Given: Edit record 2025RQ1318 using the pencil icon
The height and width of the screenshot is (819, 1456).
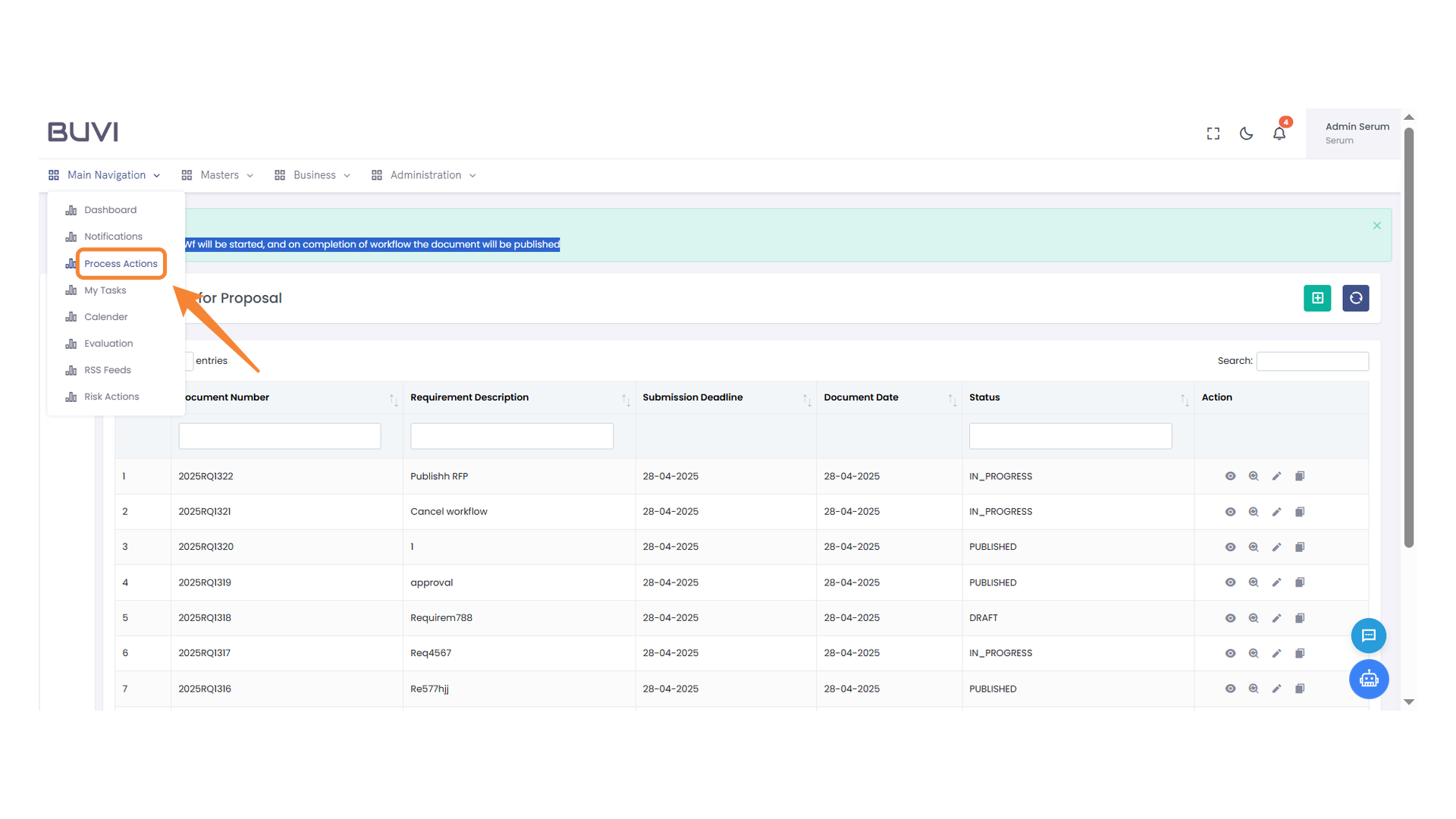Looking at the screenshot, I should pos(1276,617).
